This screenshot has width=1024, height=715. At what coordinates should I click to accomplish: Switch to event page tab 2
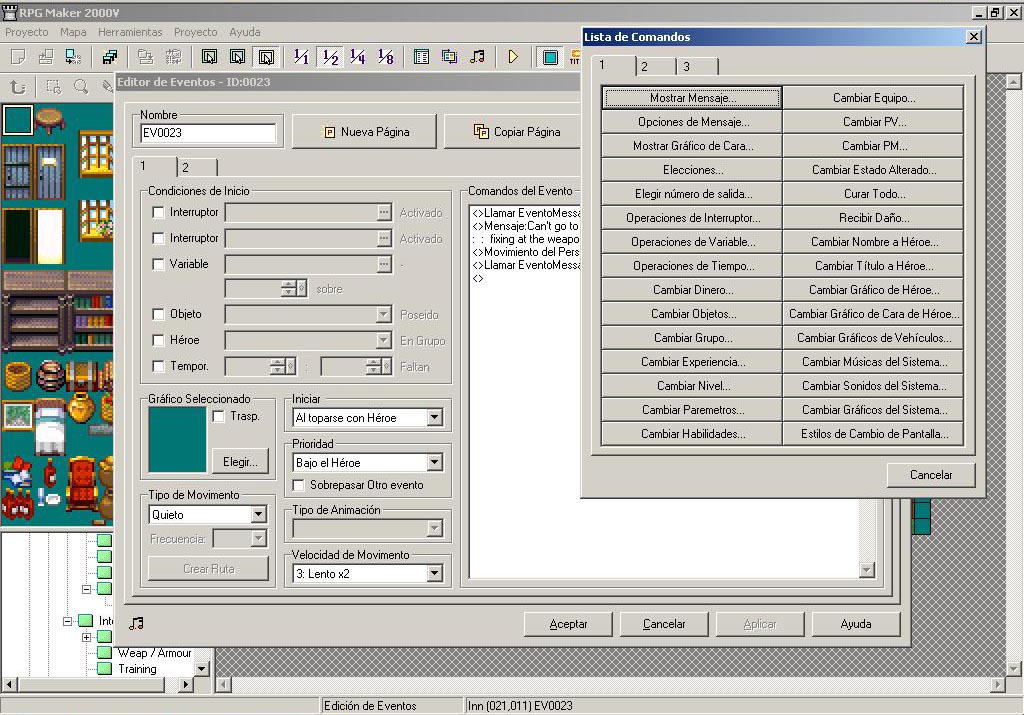[x=197, y=167]
